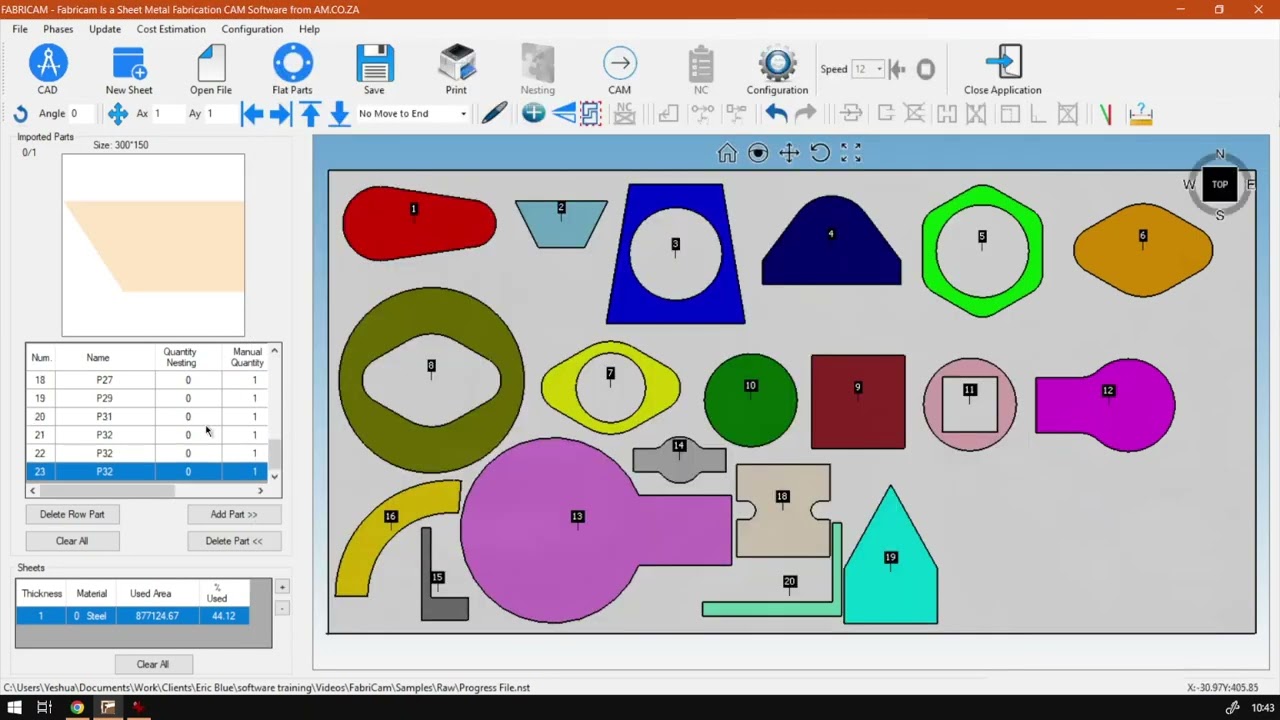The height and width of the screenshot is (720, 1280).
Task: Click the home view icon above canvas
Action: pyautogui.click(x=727, y=153)
